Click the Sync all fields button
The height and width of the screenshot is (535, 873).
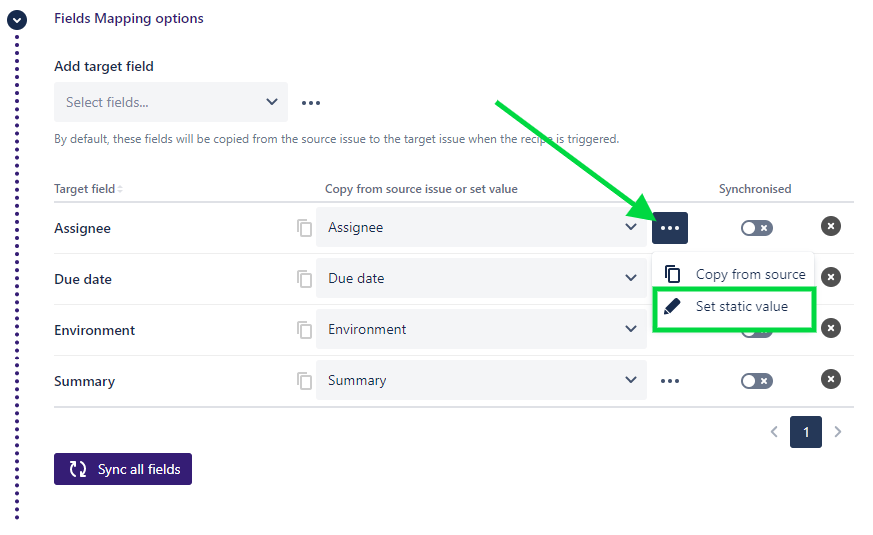coord(123,469)
